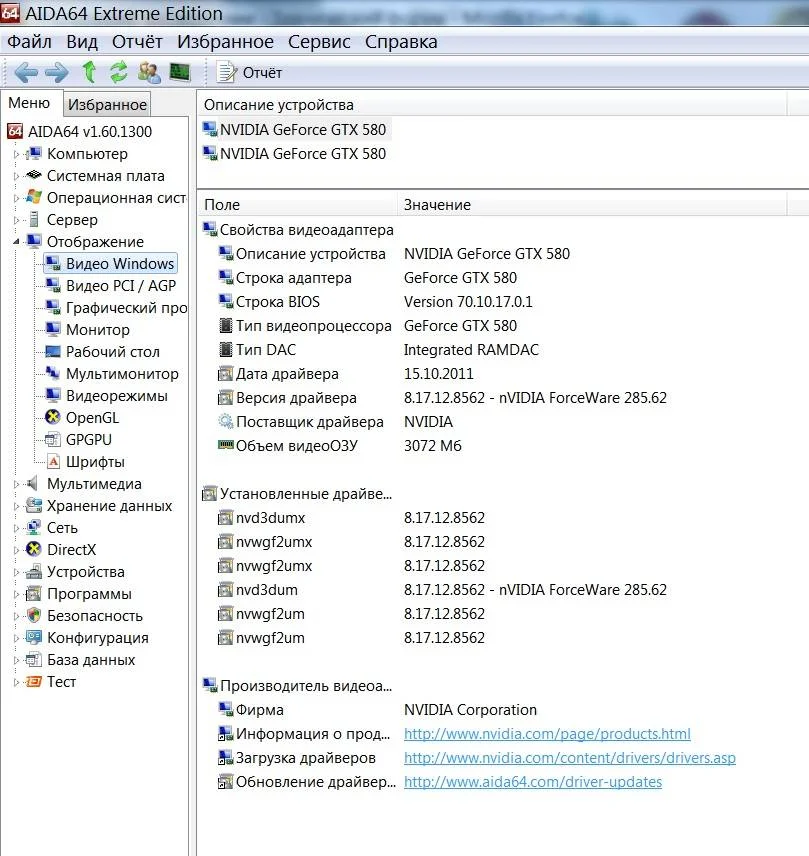The width and height of the screenshot is (809, 856).
Task: Open the nvidia.com products page link
Action: (x=547, y=734)
